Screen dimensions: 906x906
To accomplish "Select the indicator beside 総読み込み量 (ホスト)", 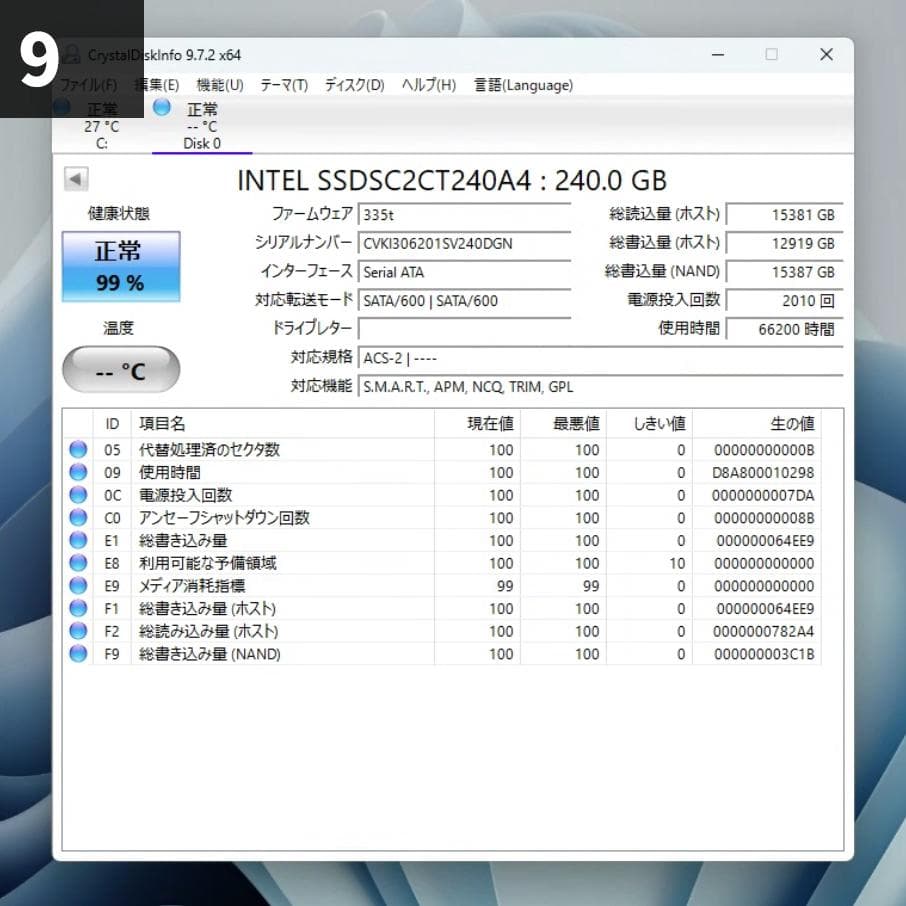I will (x=77, y=630).
